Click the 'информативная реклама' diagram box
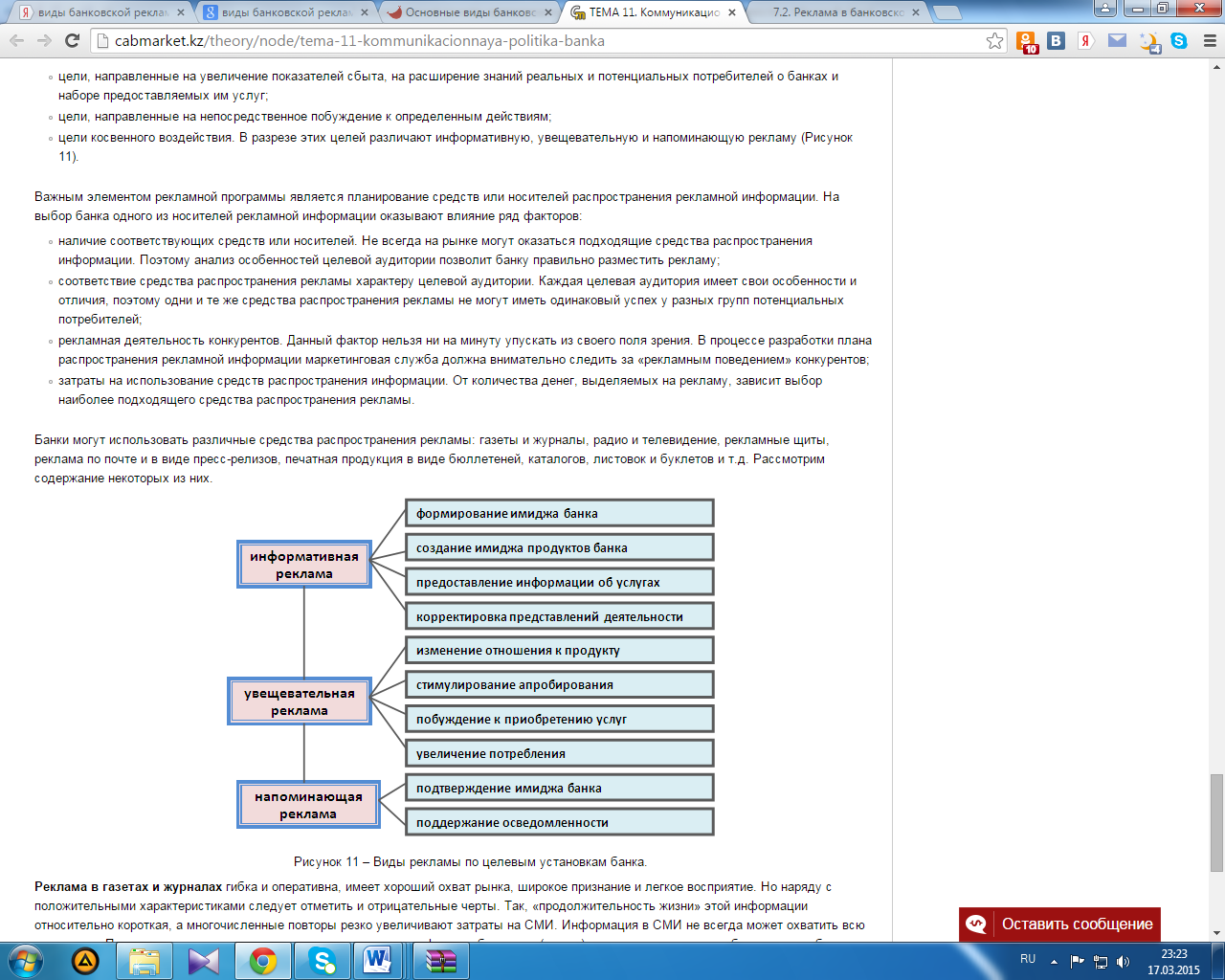The width and height of the screenshot is (1225, 980). [x=304, y=565]
